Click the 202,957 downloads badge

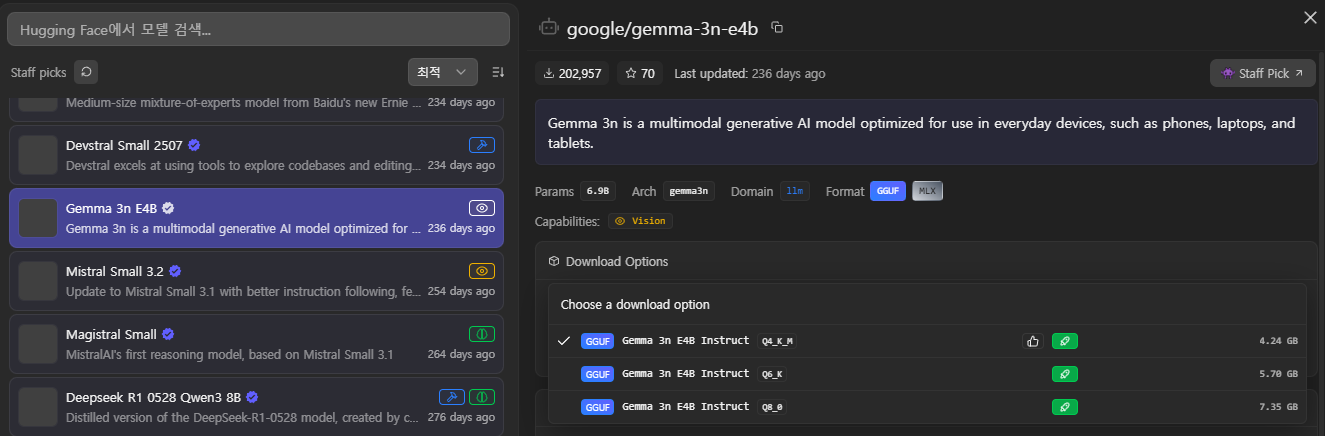click(572, 73)
